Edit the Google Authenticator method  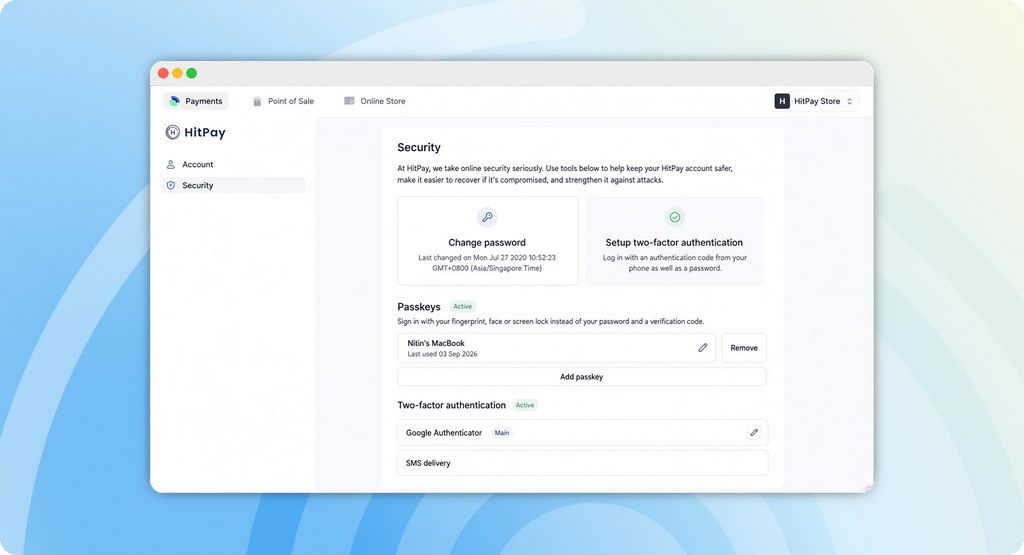(x=754, y=432)
